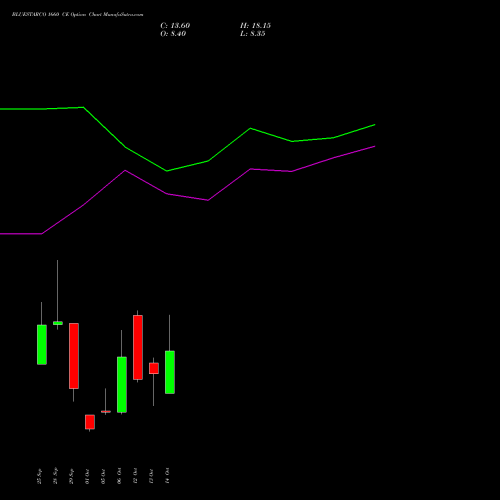Screen dimensions: 500x500
Task: Select the last green candle for 14 Oct
Action: point(170,372)
